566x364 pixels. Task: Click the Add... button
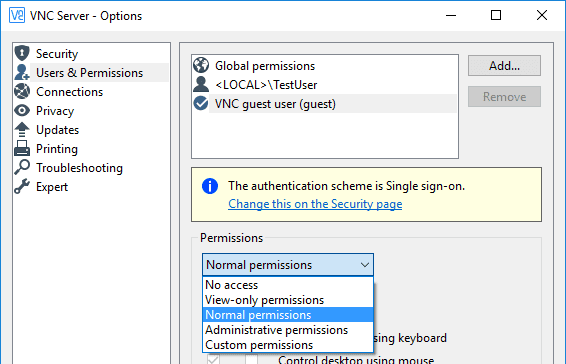coord(504,66)
